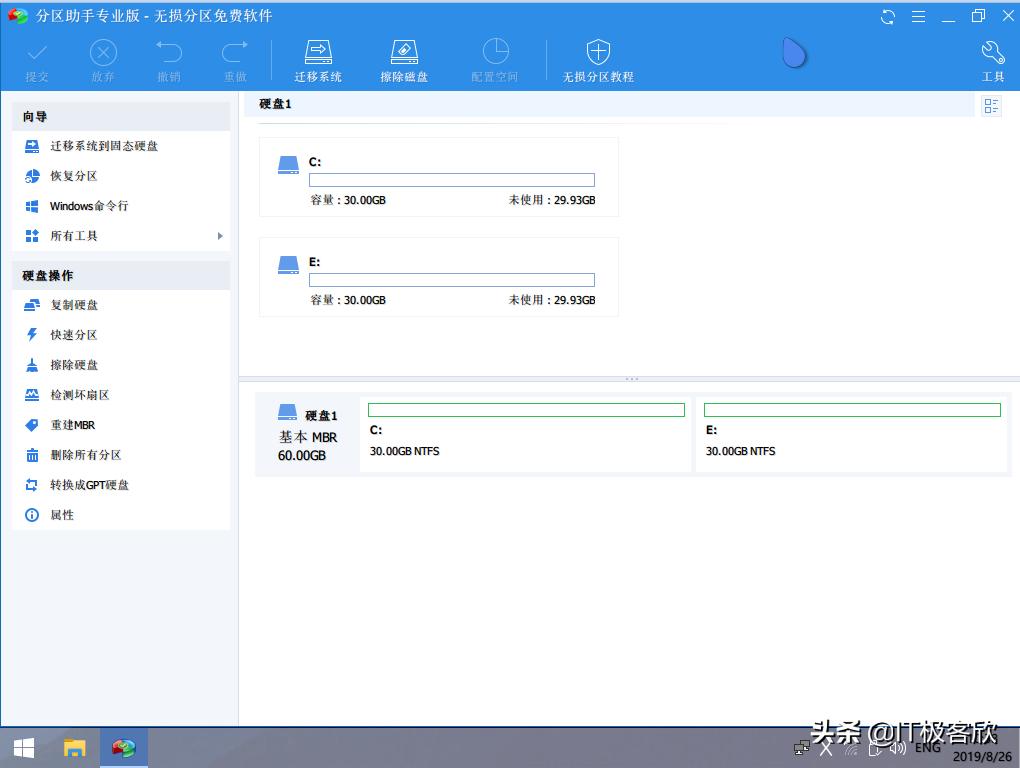Select the E: partition in the disk map
The image size is (1020, 768).
[852, 434]
